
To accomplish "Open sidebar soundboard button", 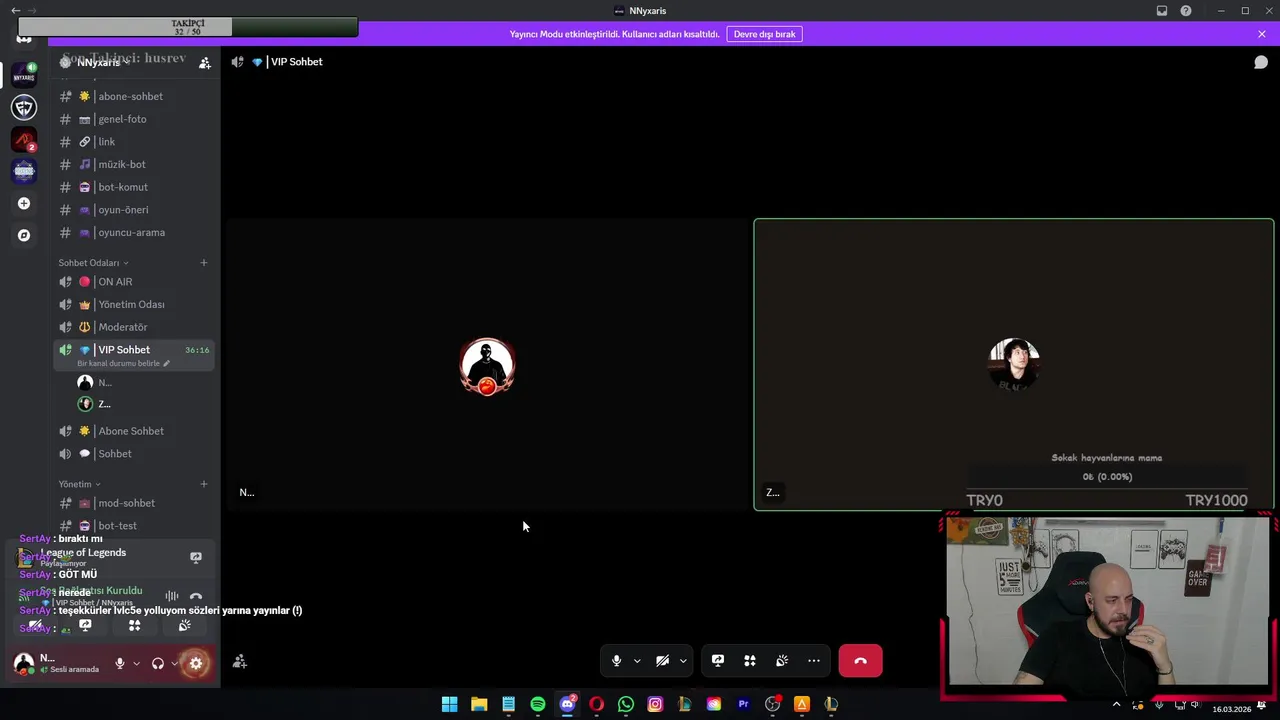I will (184, 626).
